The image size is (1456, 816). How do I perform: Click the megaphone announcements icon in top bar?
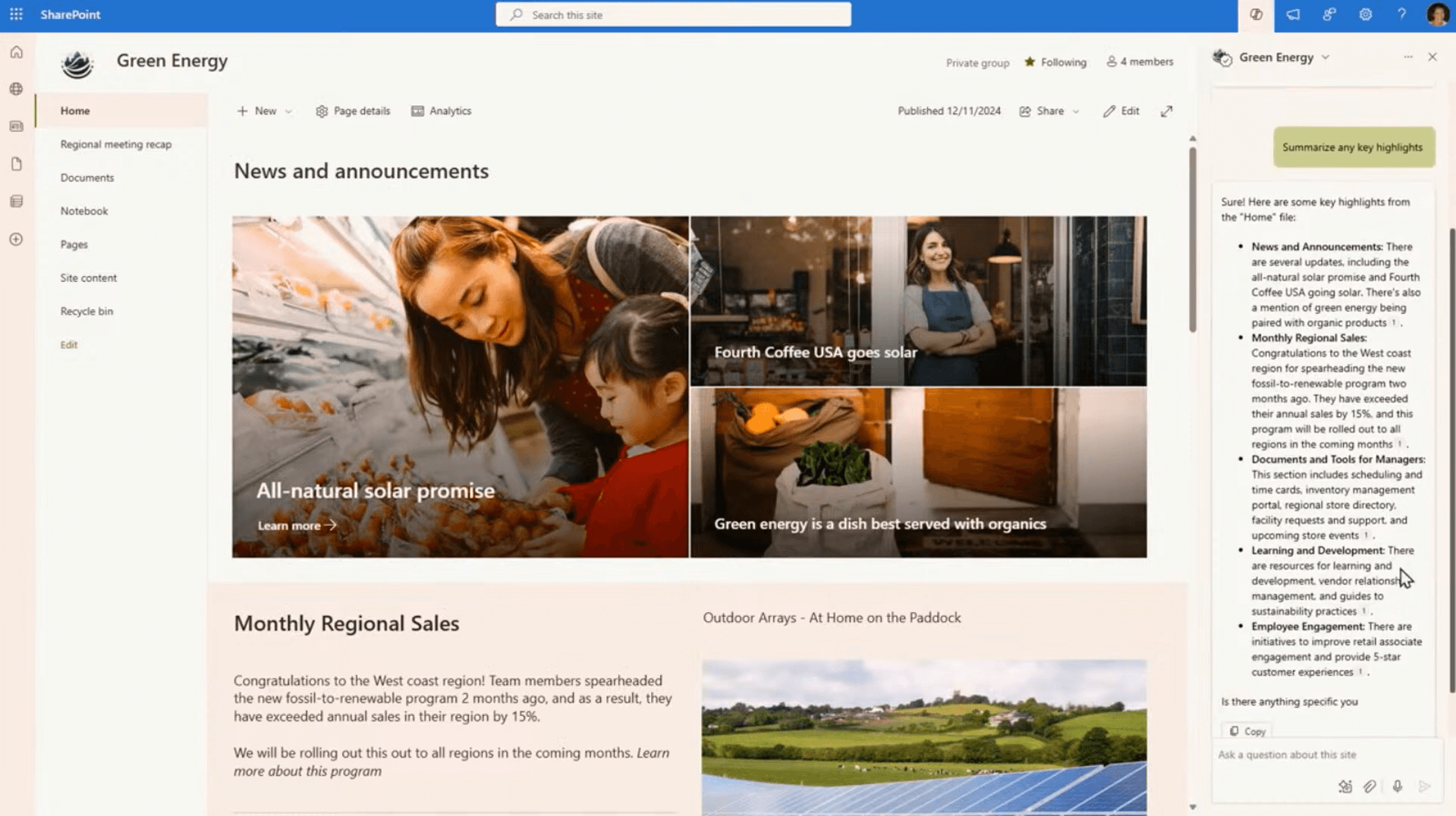[x=1293, y=14]
